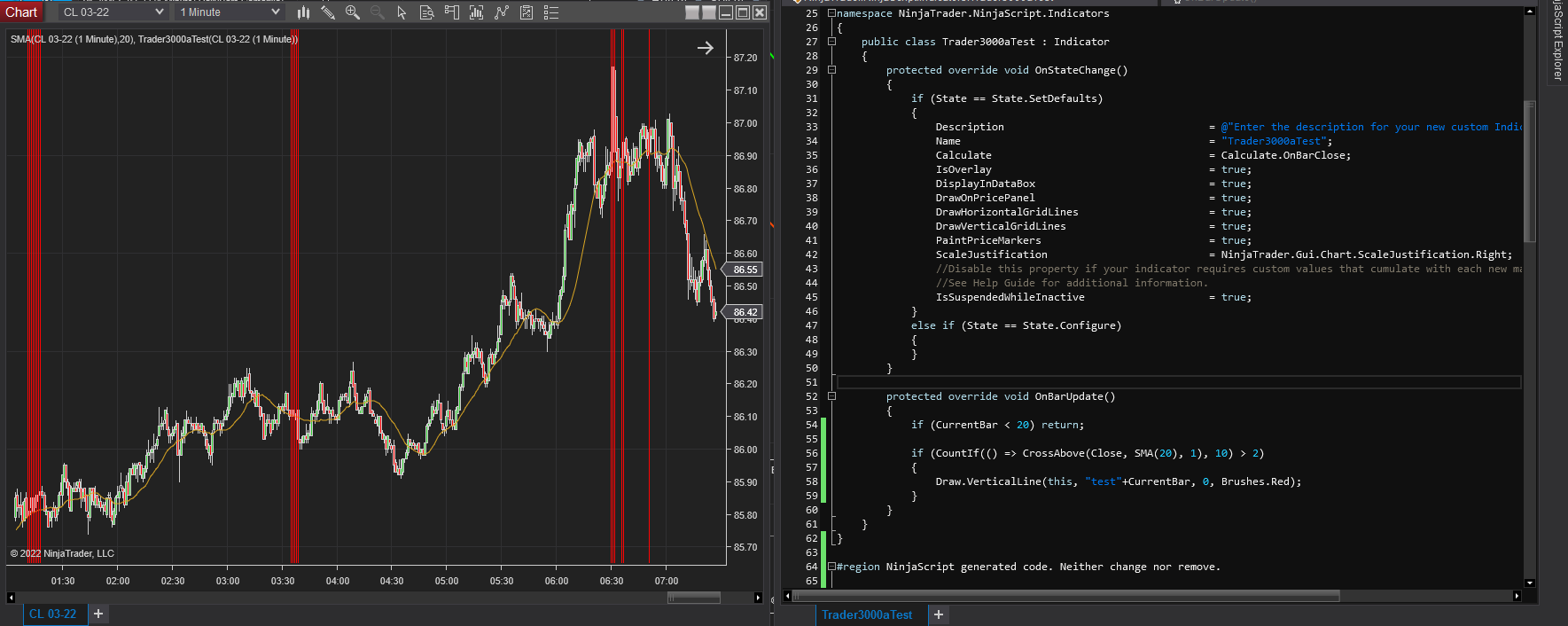Expand the NinjaScript generated code region

tap(831, 567)
